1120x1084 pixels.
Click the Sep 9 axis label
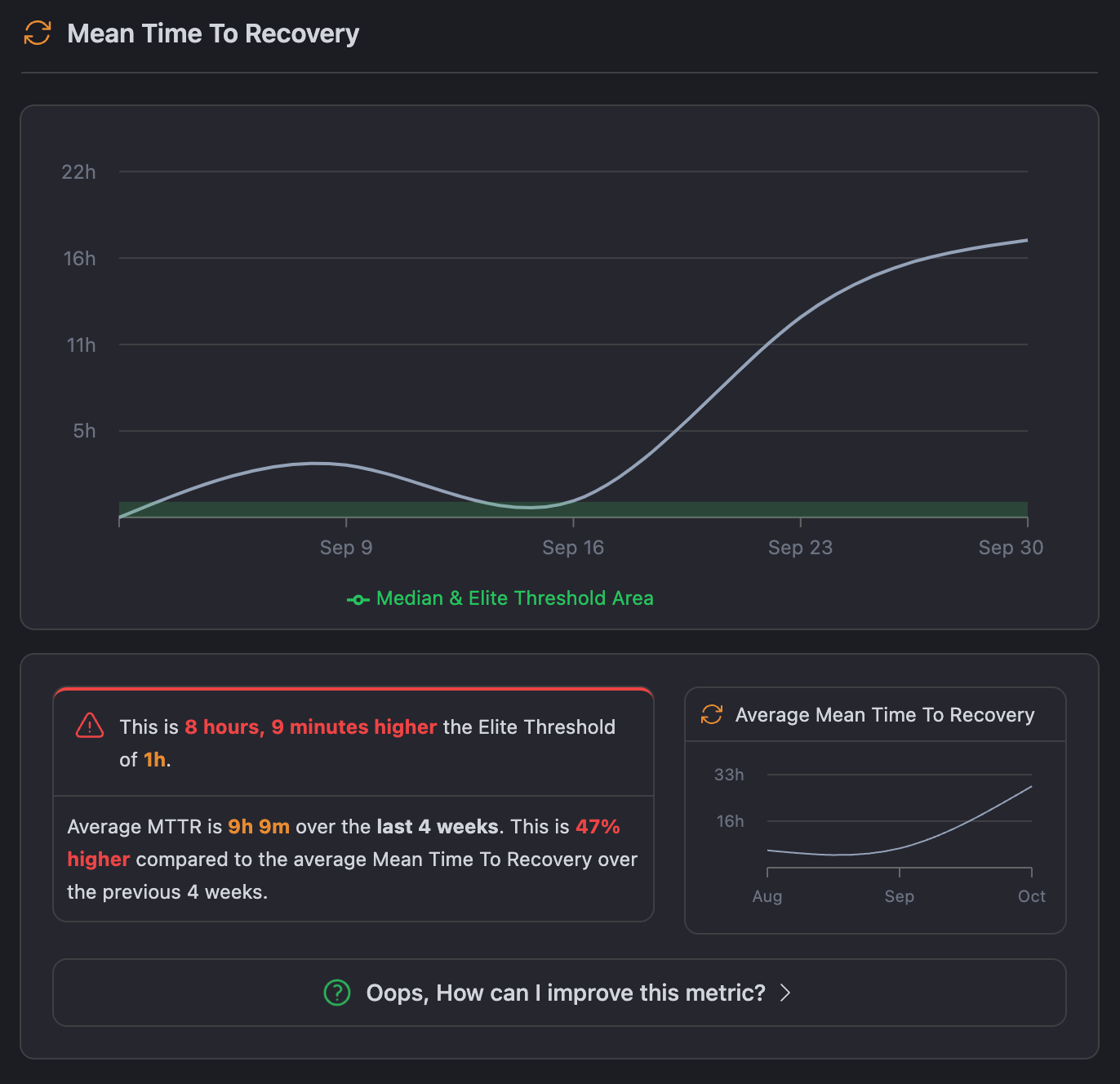click(x=346, y=548)
